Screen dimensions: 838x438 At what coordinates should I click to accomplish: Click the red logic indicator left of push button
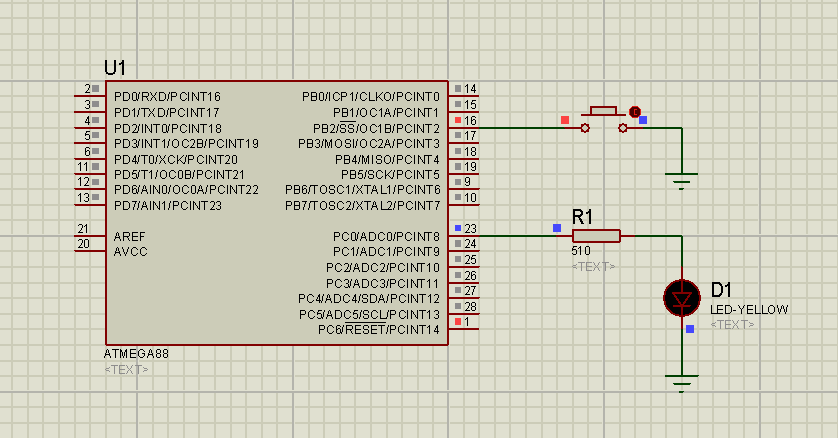[x=565, y=120]
